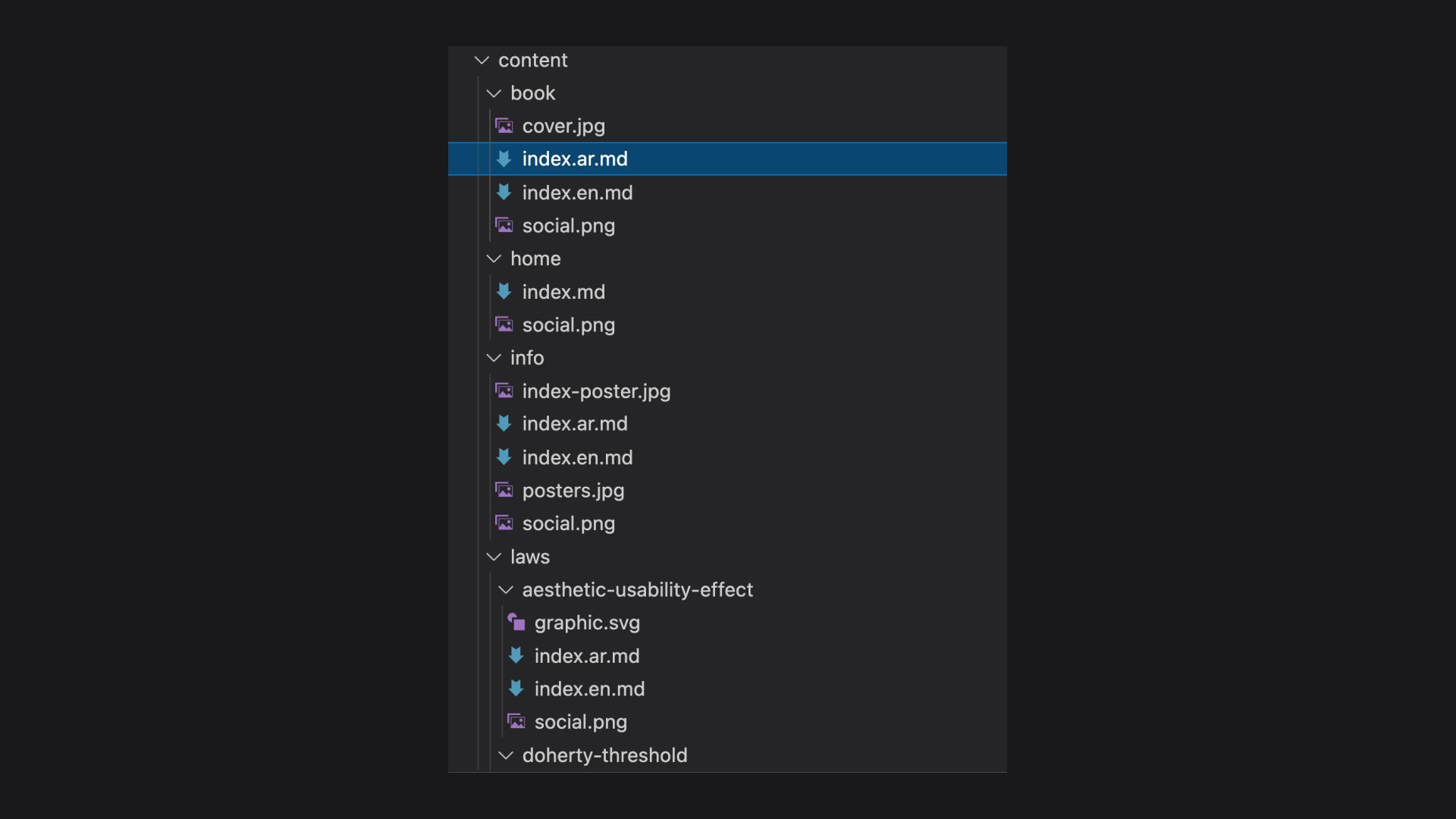Collapse the content folder

pos(482,60)
